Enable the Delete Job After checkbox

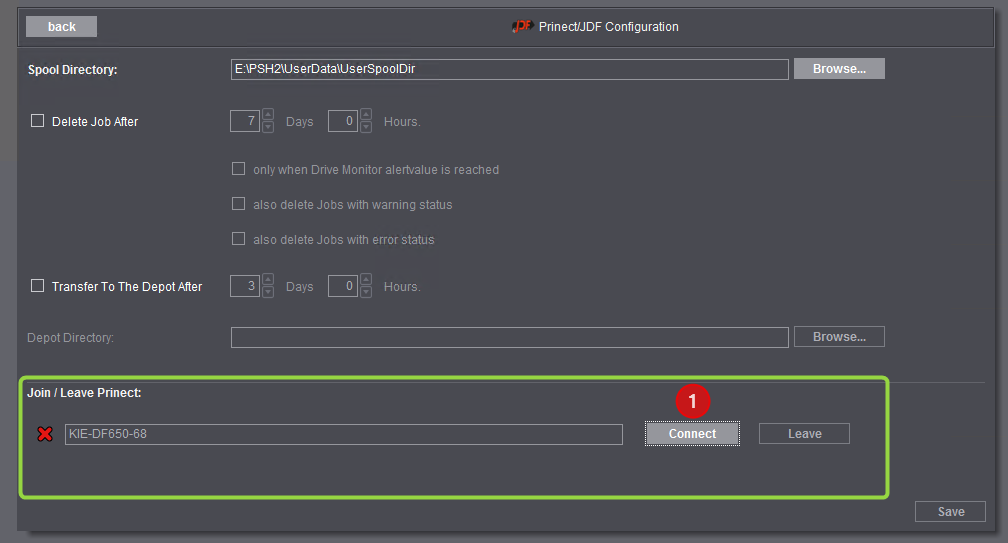point(38,121)
